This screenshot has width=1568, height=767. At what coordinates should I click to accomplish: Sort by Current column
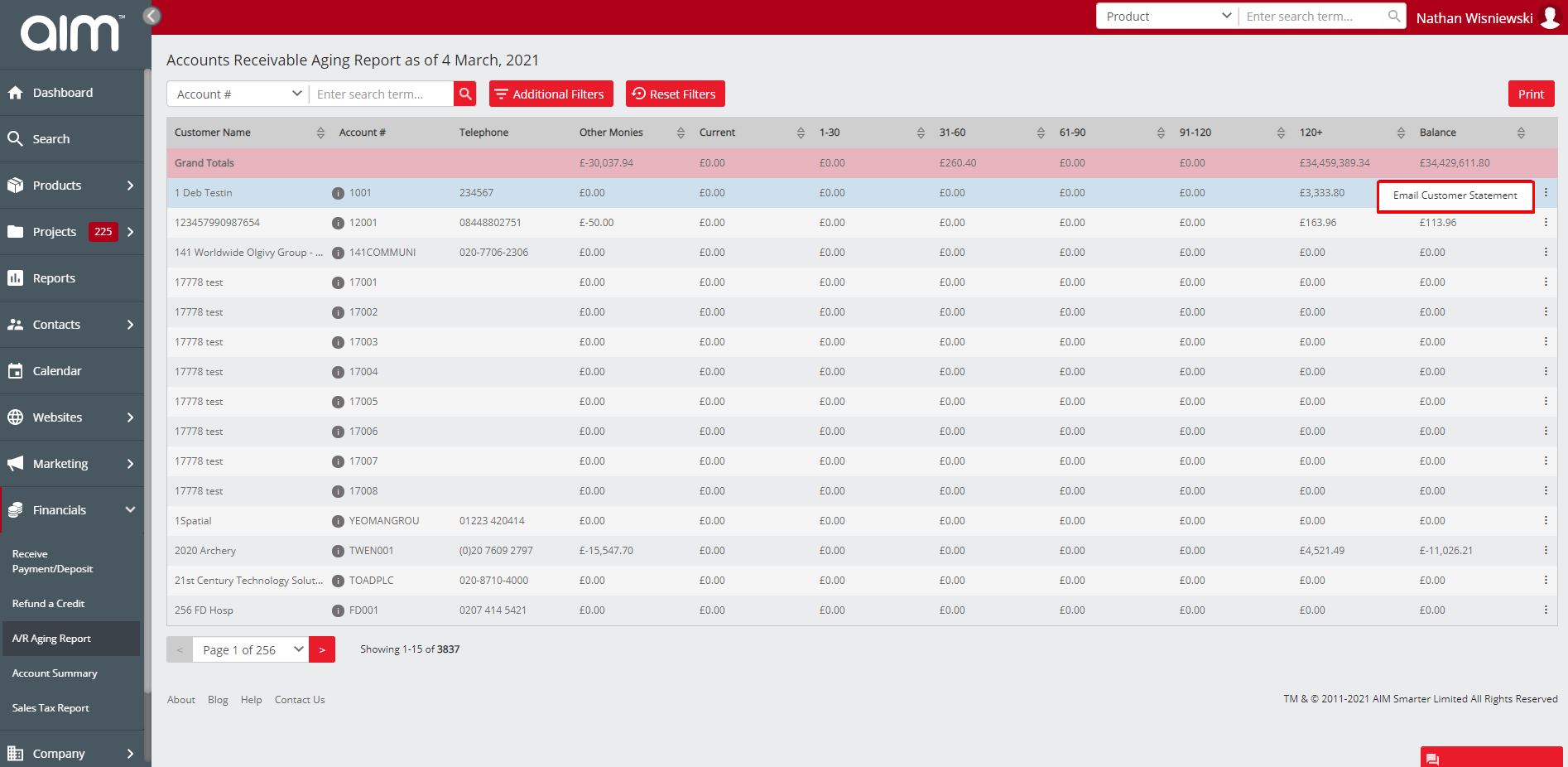pyautogui.click(x=801, y=133)
